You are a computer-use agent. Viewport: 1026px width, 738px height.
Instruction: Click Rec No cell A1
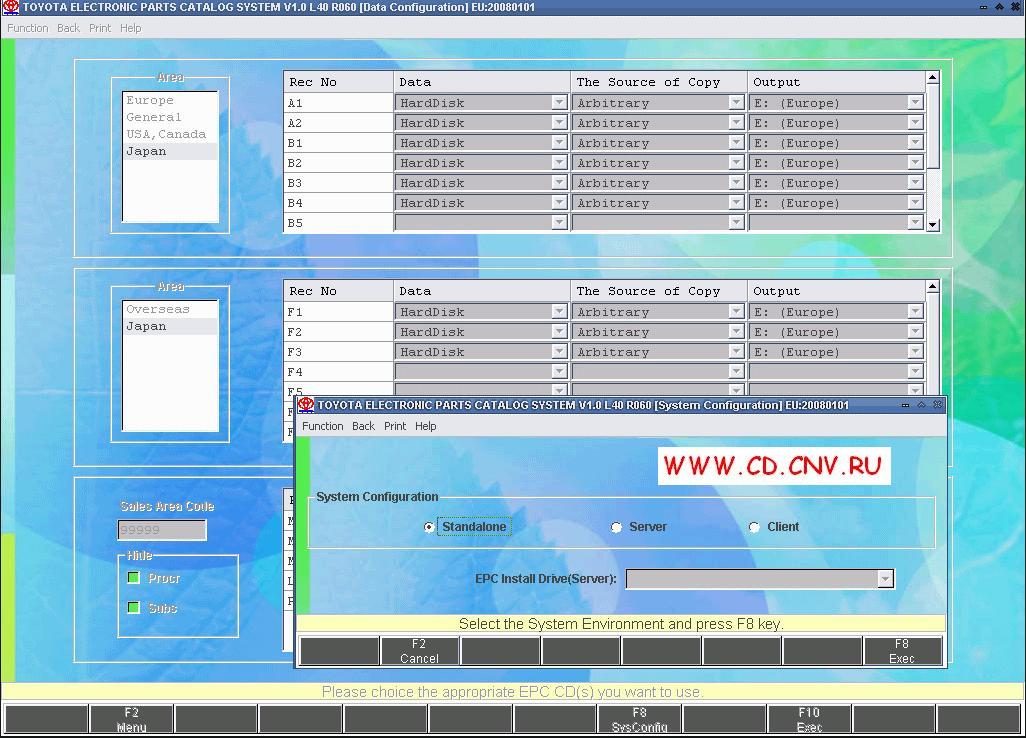(338, 103)
